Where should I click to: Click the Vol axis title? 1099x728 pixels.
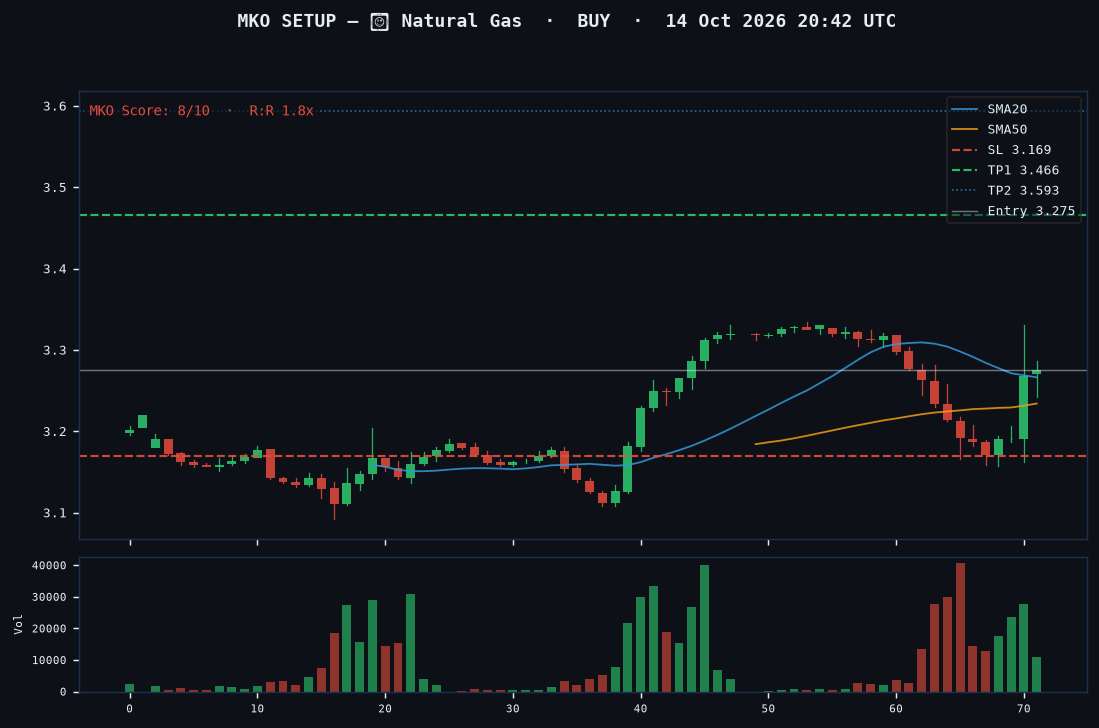coord(18,624)
